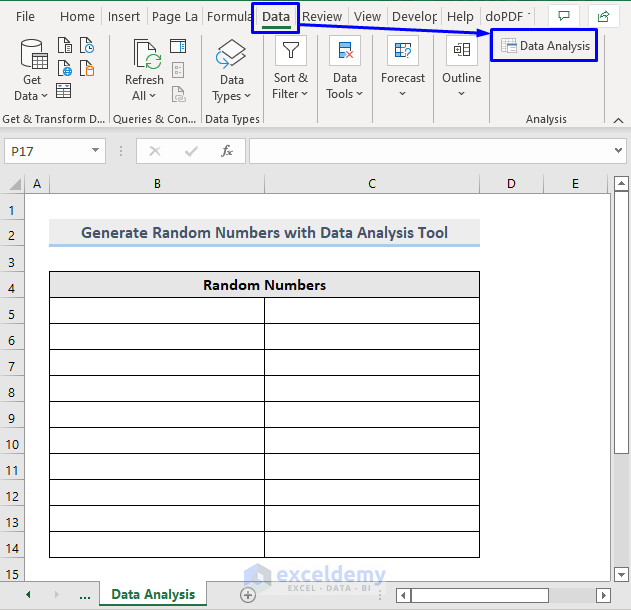The image size is (631, 610).
Task: Open the View tab
Action: (x=367, y=16)
